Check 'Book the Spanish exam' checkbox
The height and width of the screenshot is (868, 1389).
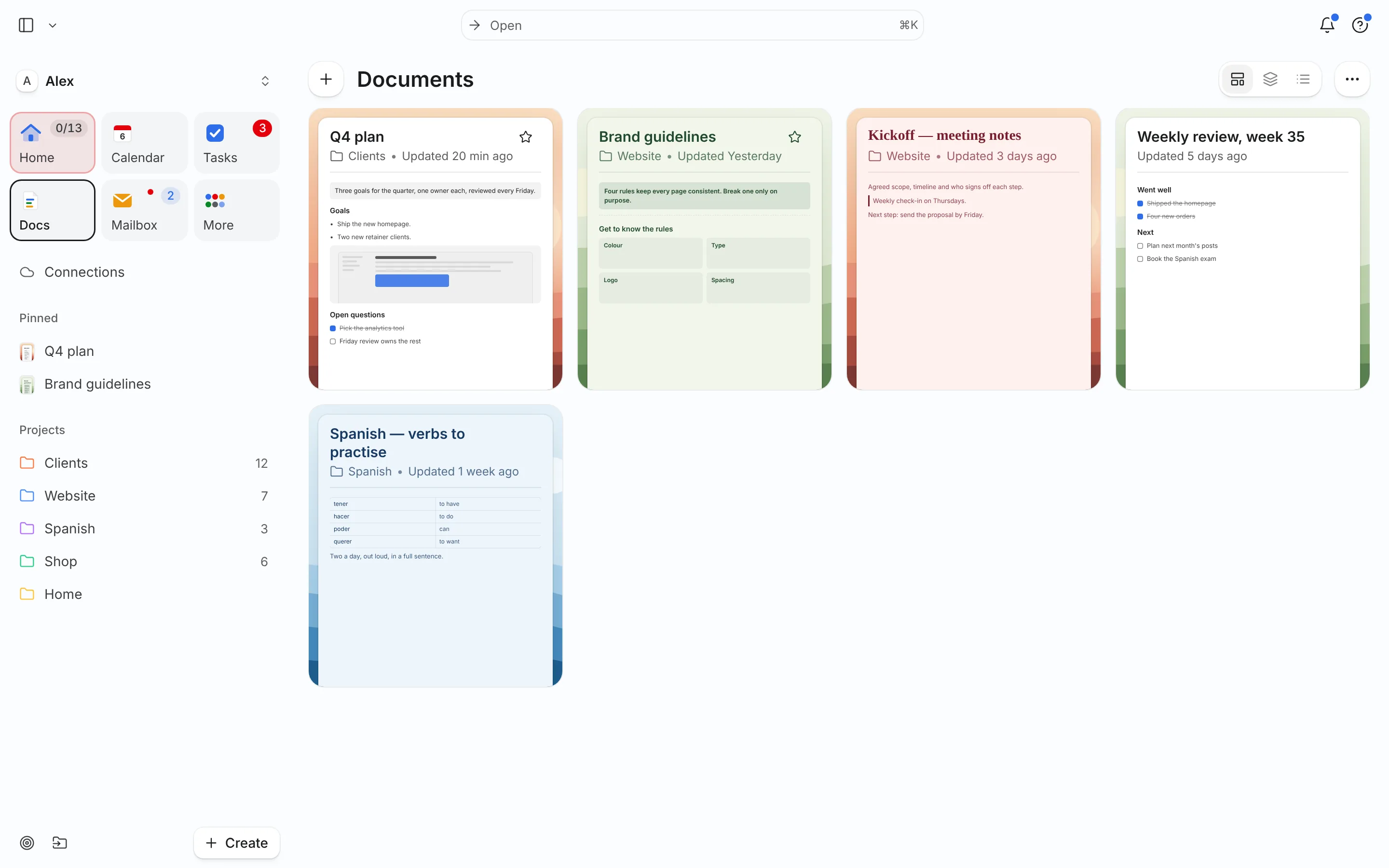pos(1140,259)
